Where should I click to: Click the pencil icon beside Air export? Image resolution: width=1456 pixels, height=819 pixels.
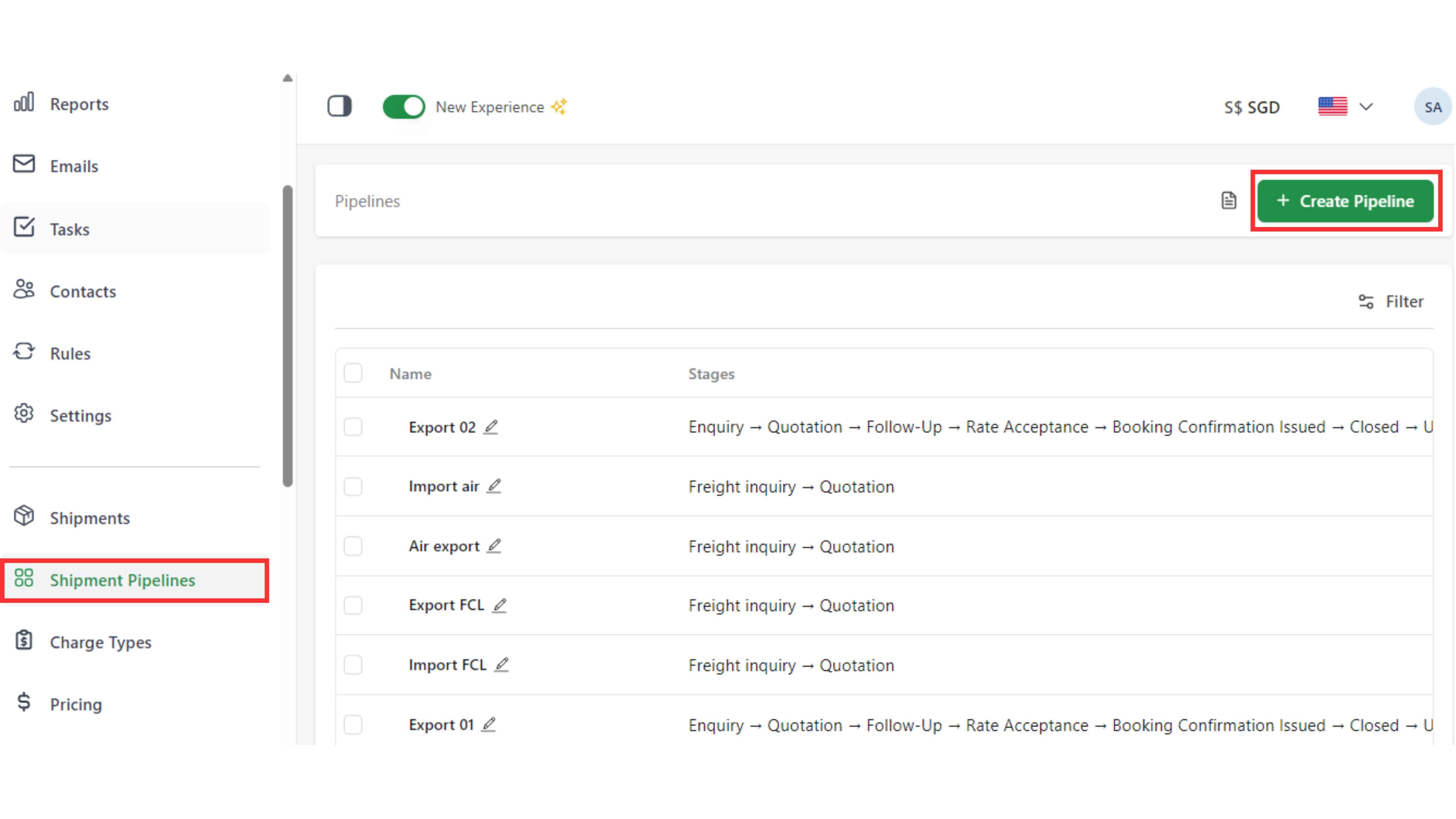(x=494, y=546)
